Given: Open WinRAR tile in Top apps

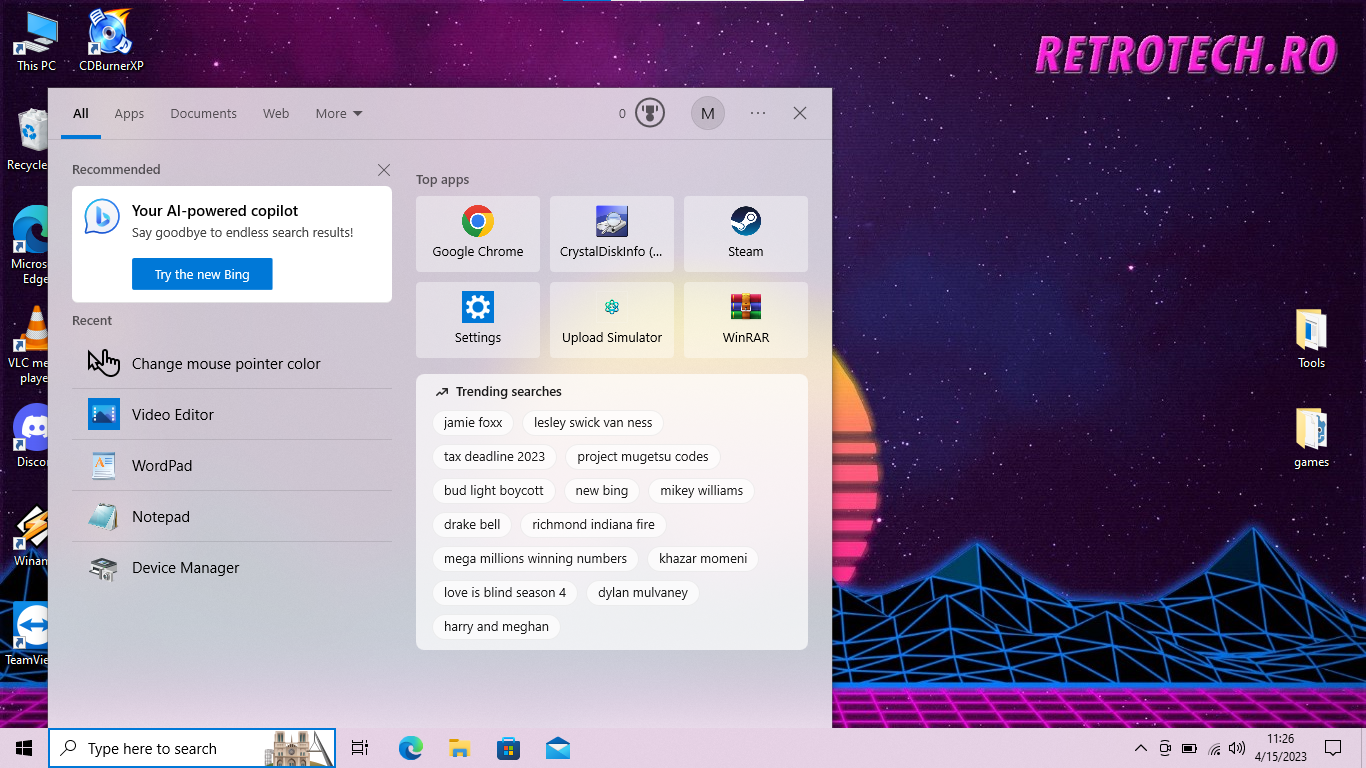Looking at the screenshot, I should (746, 320).
